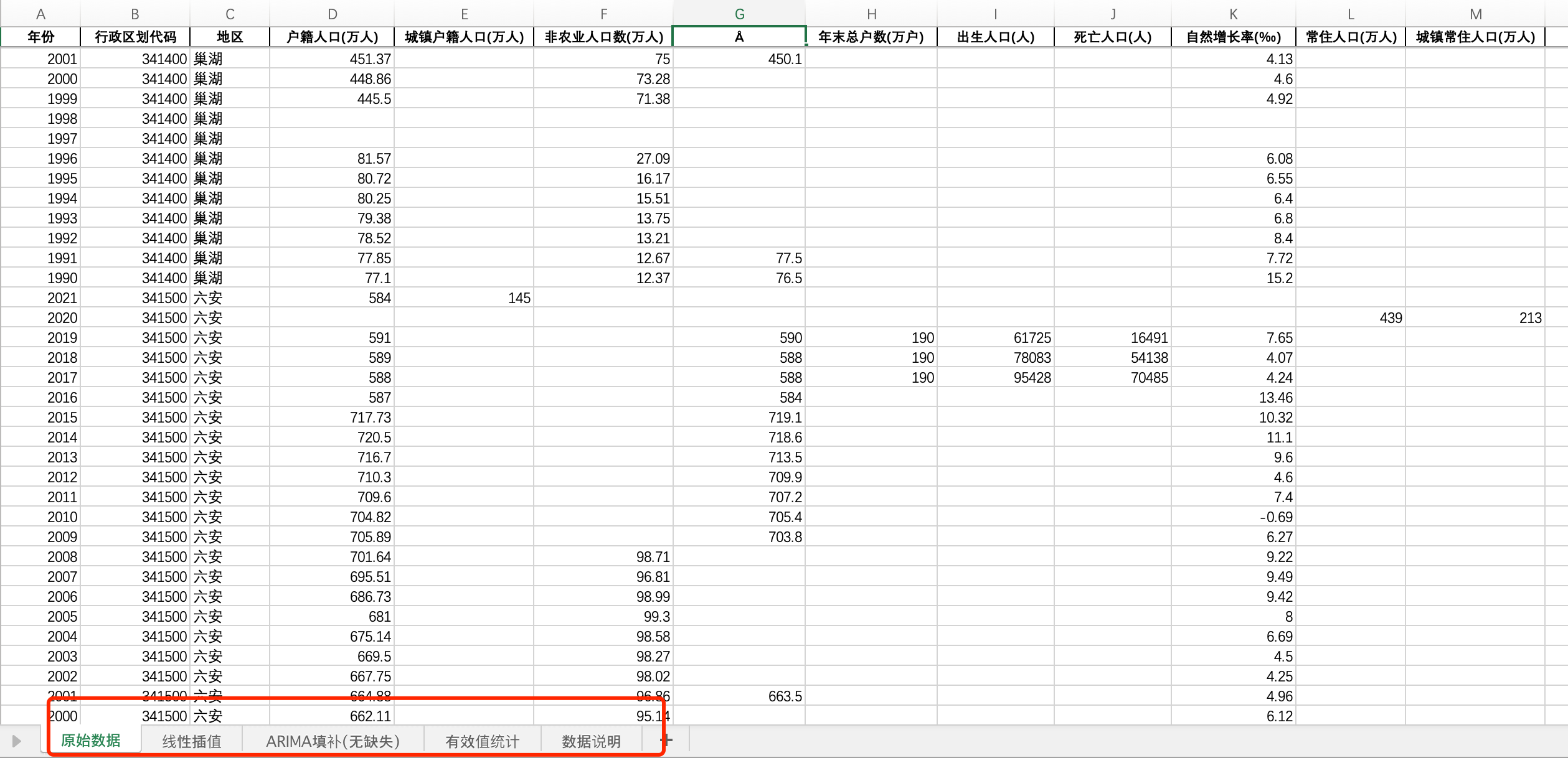
Task: Open the 数据说明 sheet tab
Action: pos(591,741)
